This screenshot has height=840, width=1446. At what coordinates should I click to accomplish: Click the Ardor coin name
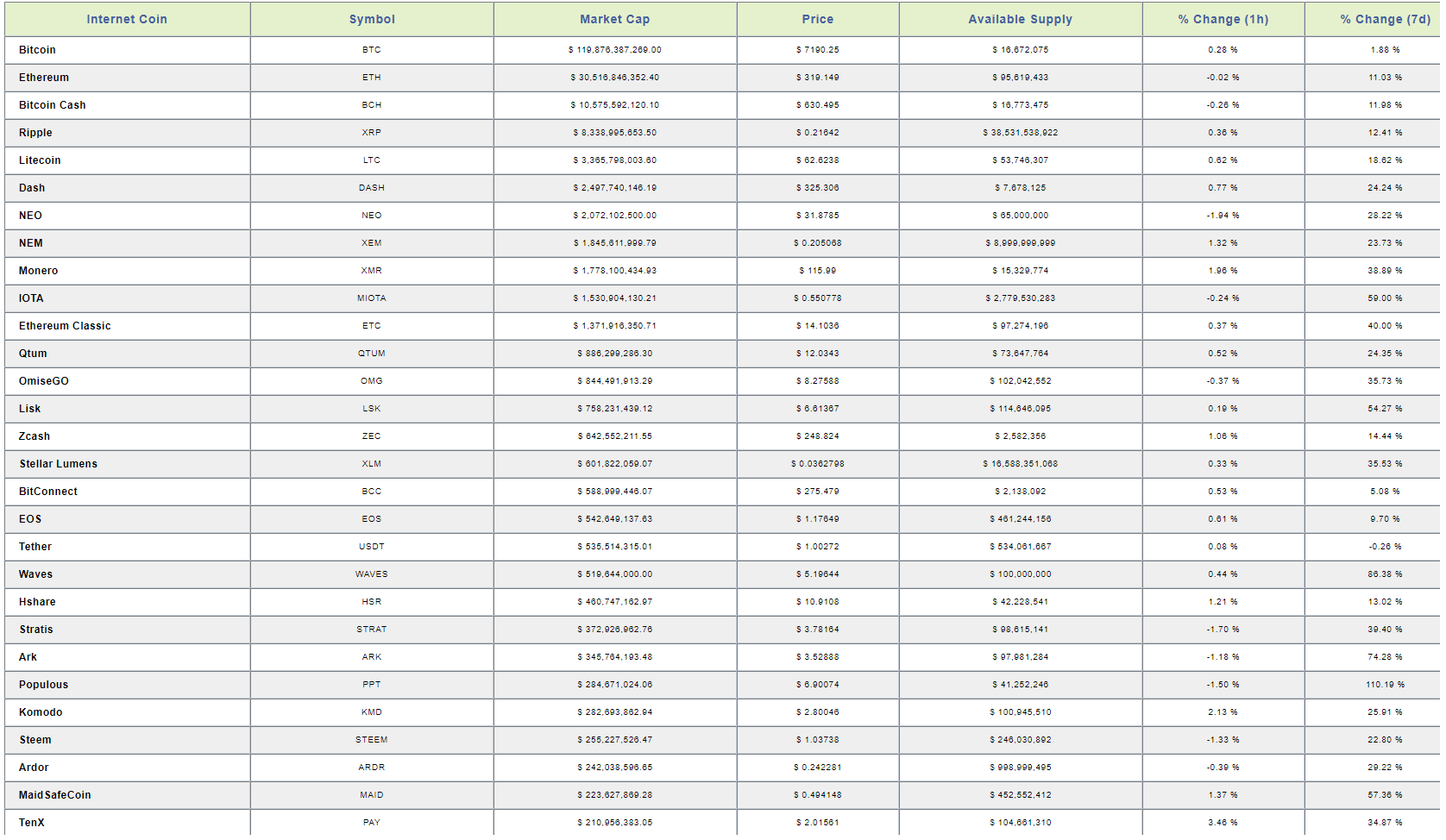pyautogui.click(x=34, y=768)
